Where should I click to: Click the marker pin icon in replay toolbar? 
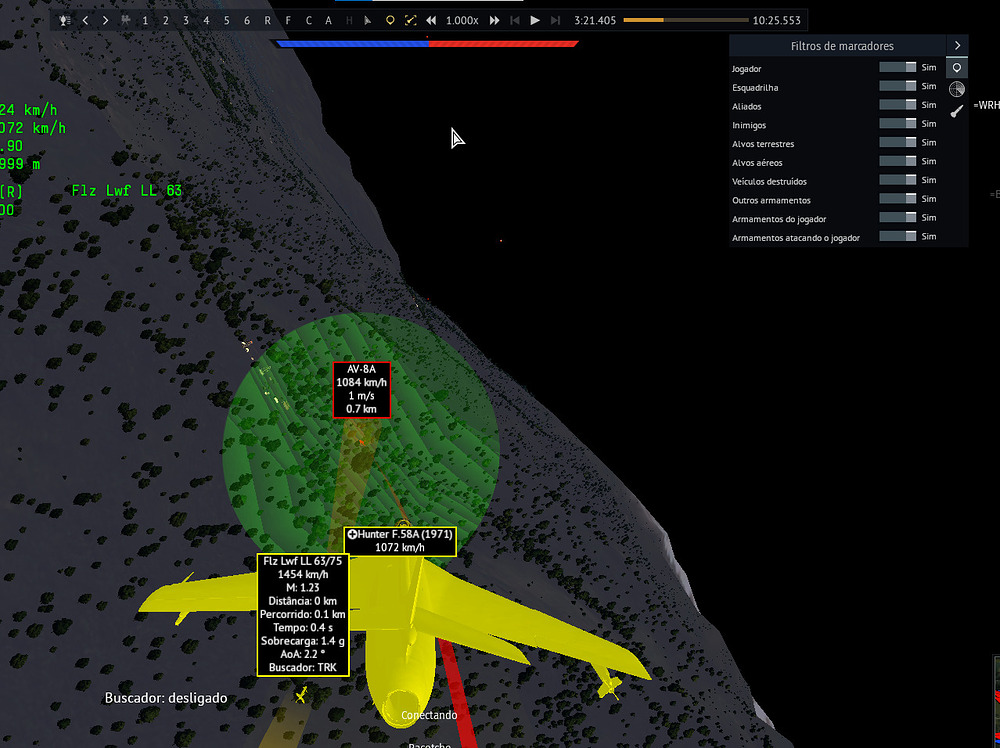click(390, 20)
